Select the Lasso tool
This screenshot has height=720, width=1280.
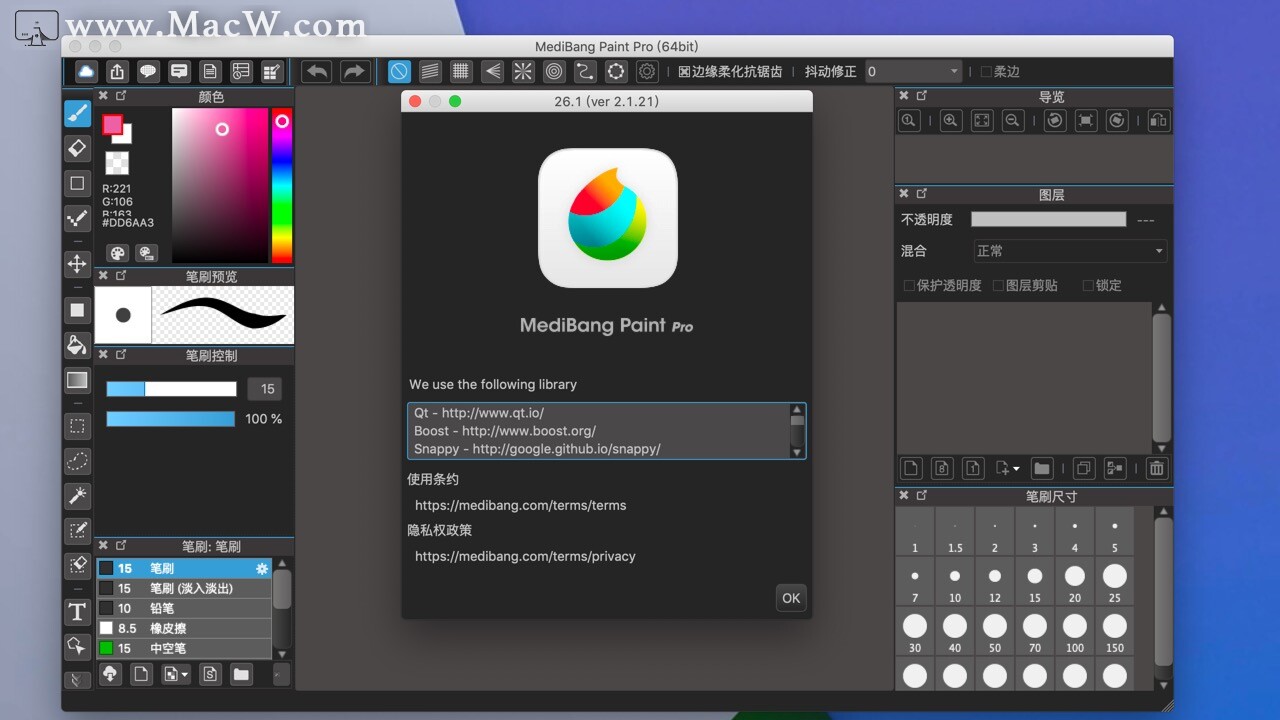77,461
